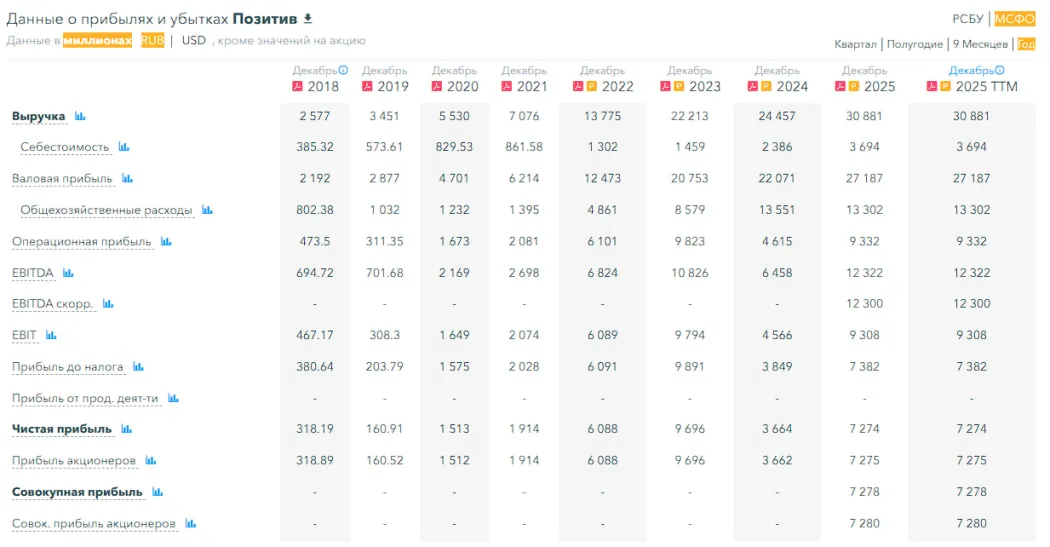Open the chart icon next to Выручка
This screenshot has height=547, width=1050.
click(x=80, y=117)
